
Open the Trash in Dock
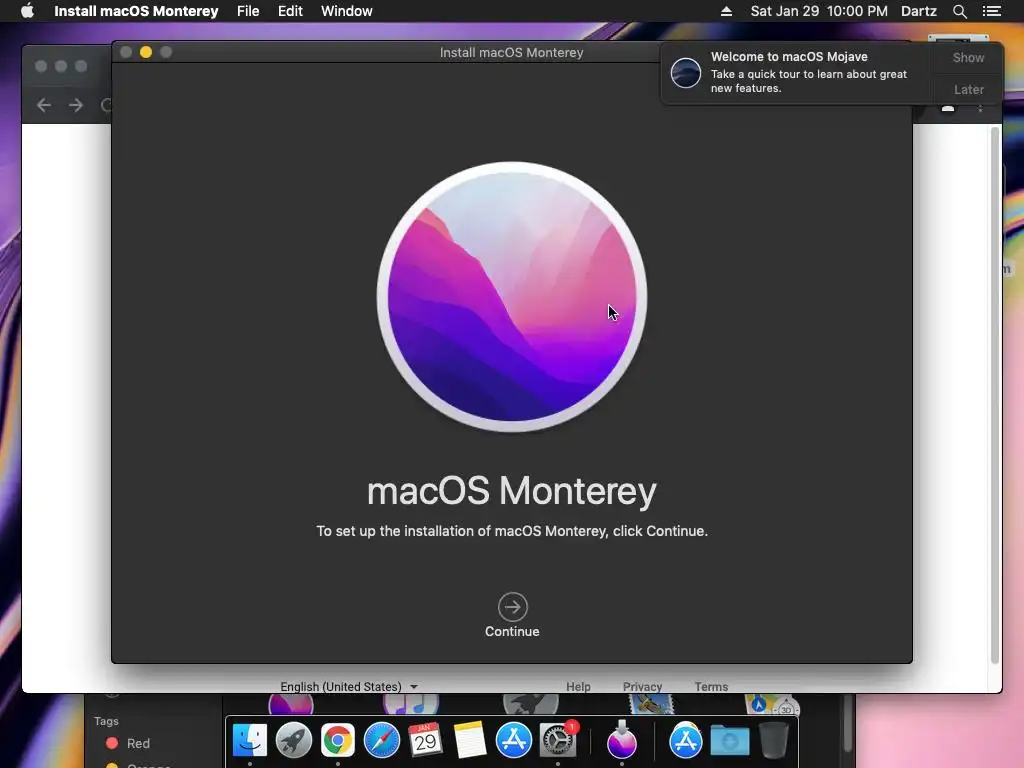click(774, 740)
